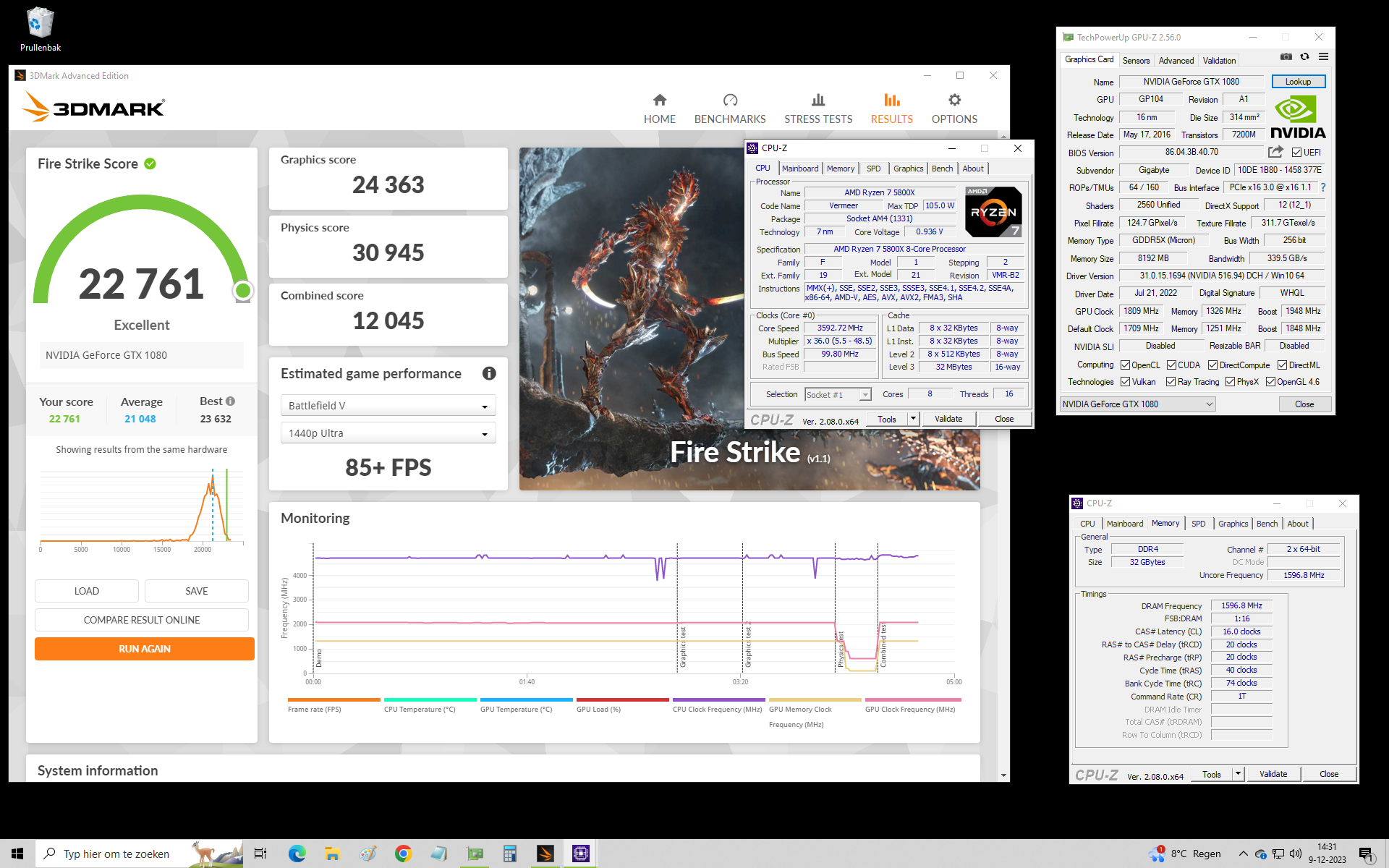Click the SAVE button

pyautogui.click(x=196, y=590)
